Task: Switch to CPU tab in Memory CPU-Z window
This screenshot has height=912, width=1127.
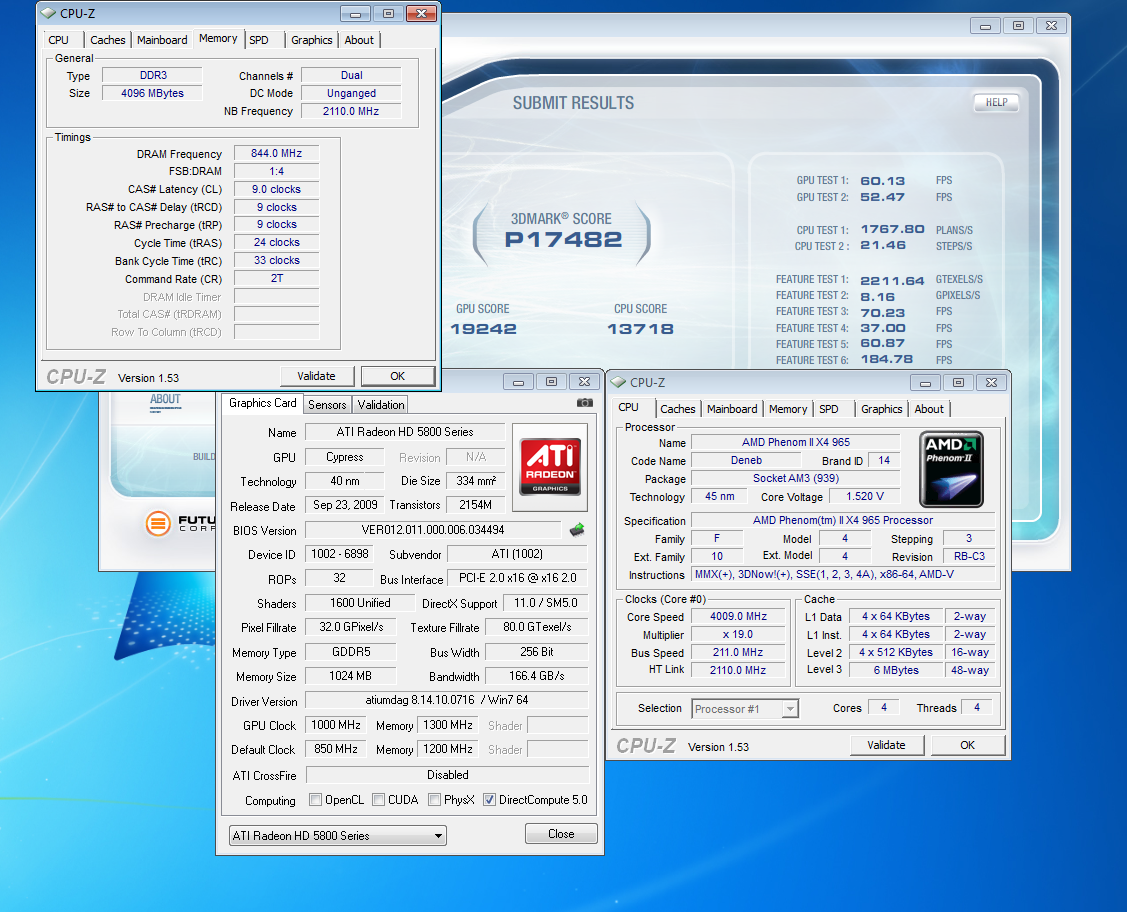Action: pyautogui.click(x=58, y=40)
